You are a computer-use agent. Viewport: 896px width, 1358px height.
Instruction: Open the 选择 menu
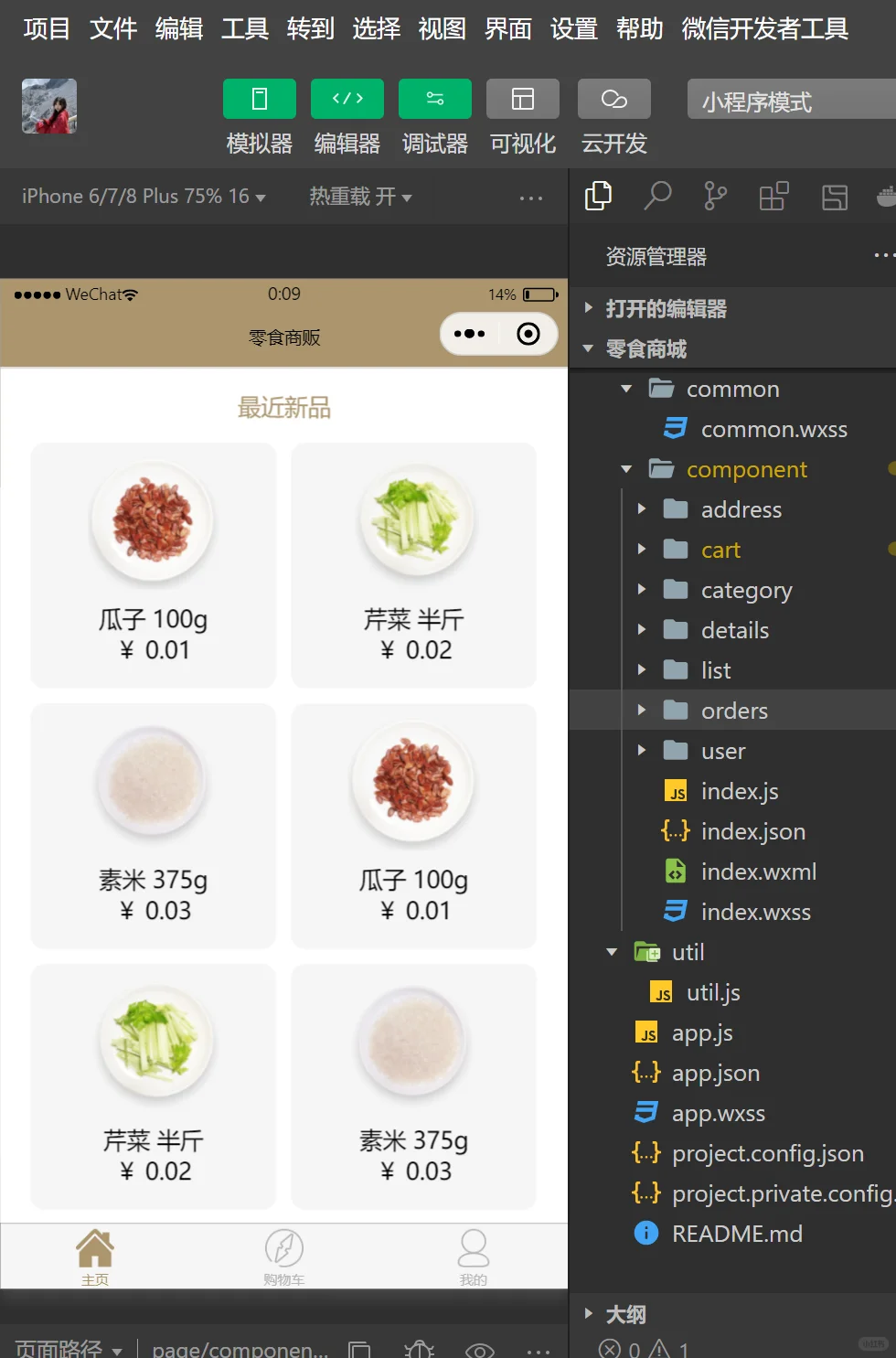[x=377, y=29]
